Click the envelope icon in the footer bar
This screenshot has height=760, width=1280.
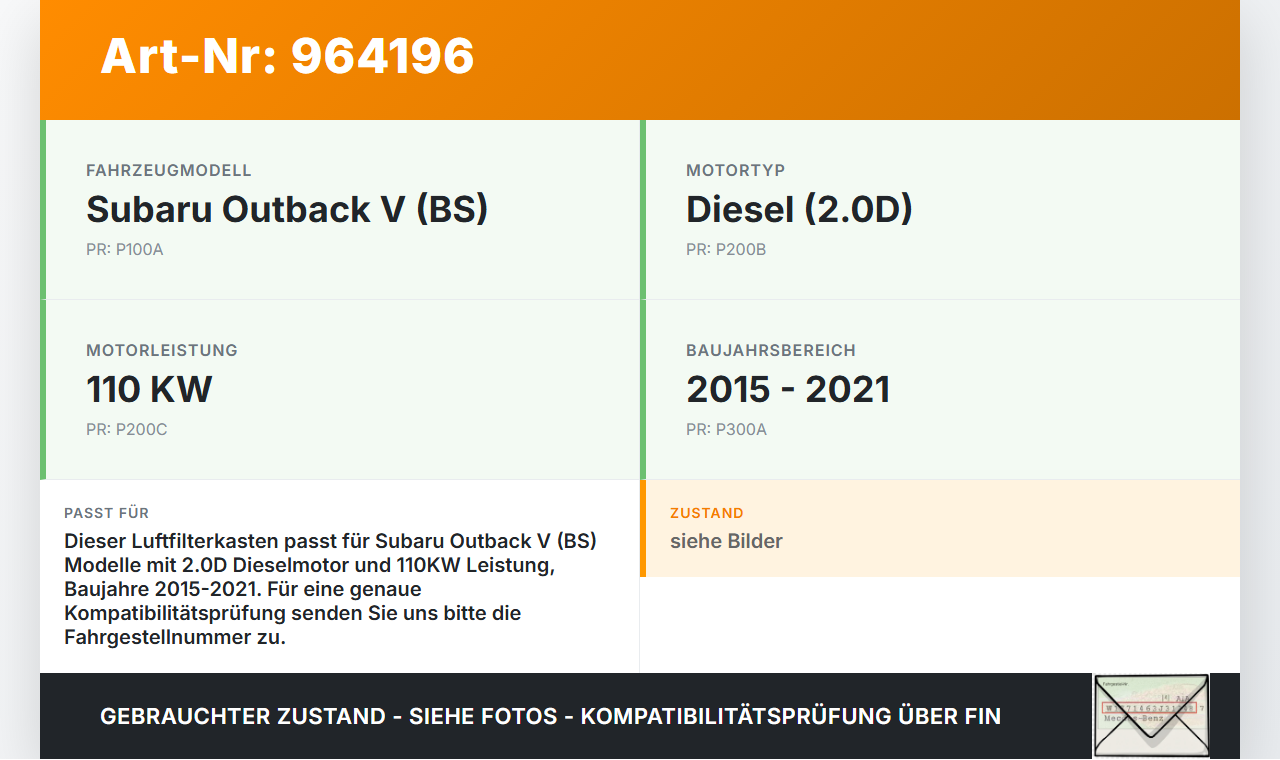click(1151, 715)
